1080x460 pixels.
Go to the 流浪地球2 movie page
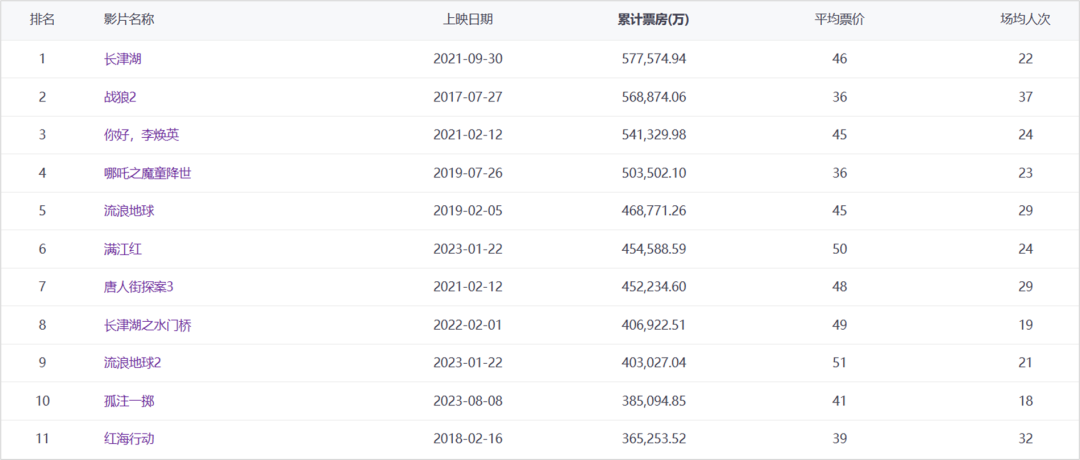tap(132, 362)
